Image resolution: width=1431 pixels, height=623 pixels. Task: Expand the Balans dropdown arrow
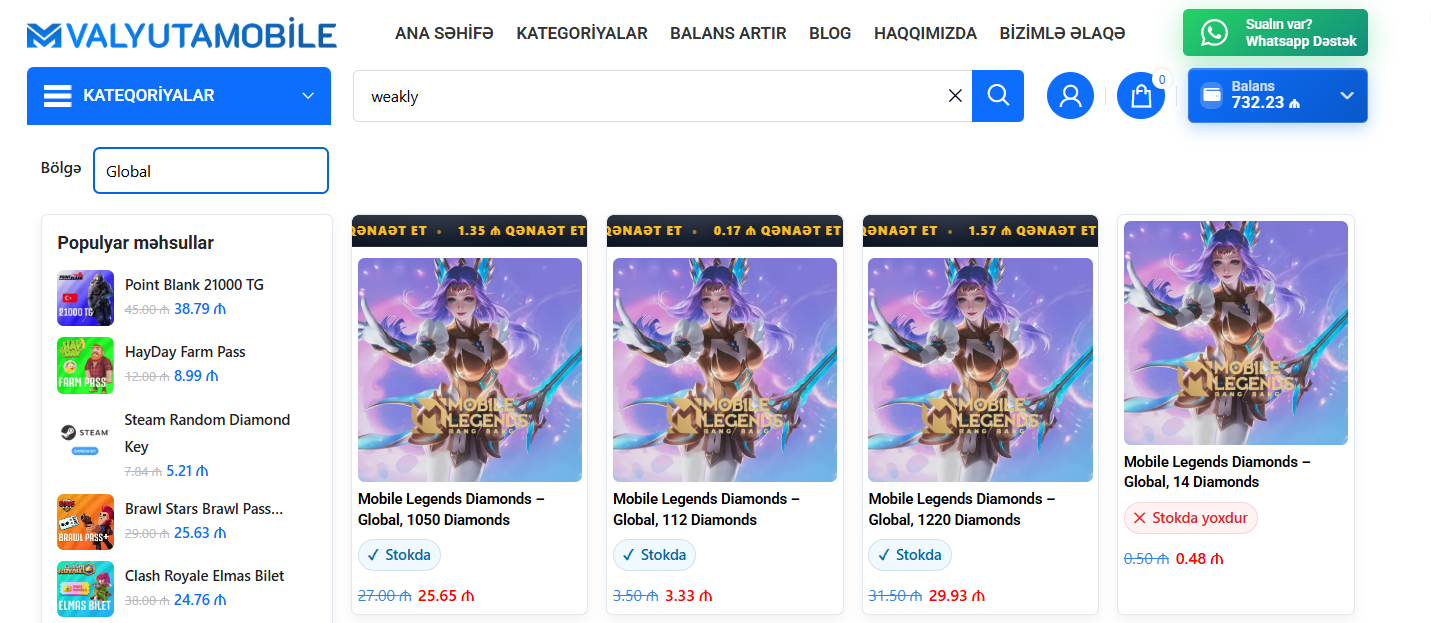point(1347,95)
